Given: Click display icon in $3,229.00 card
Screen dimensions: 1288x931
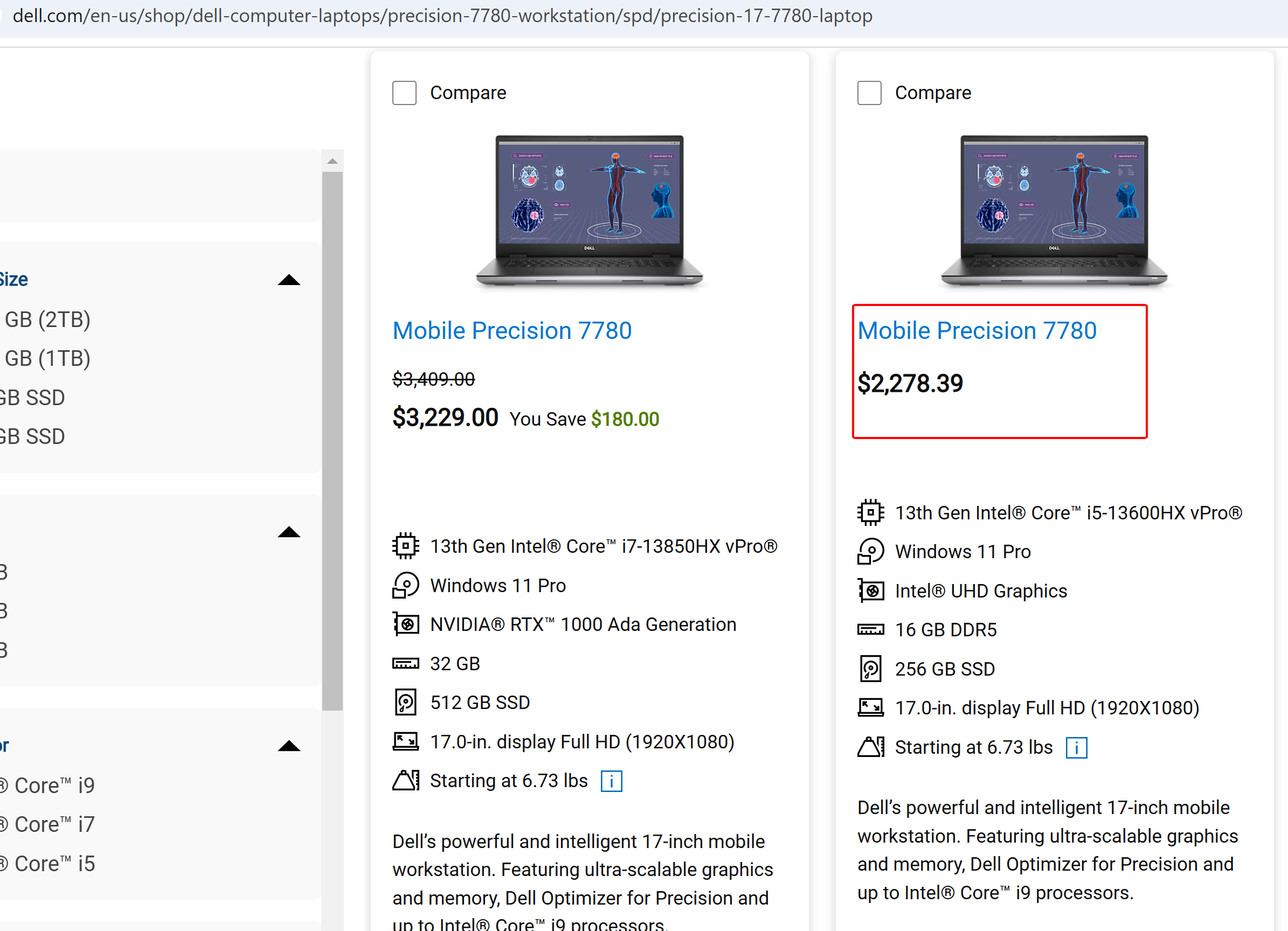Looking at the screenshot, I should [405, 741].
